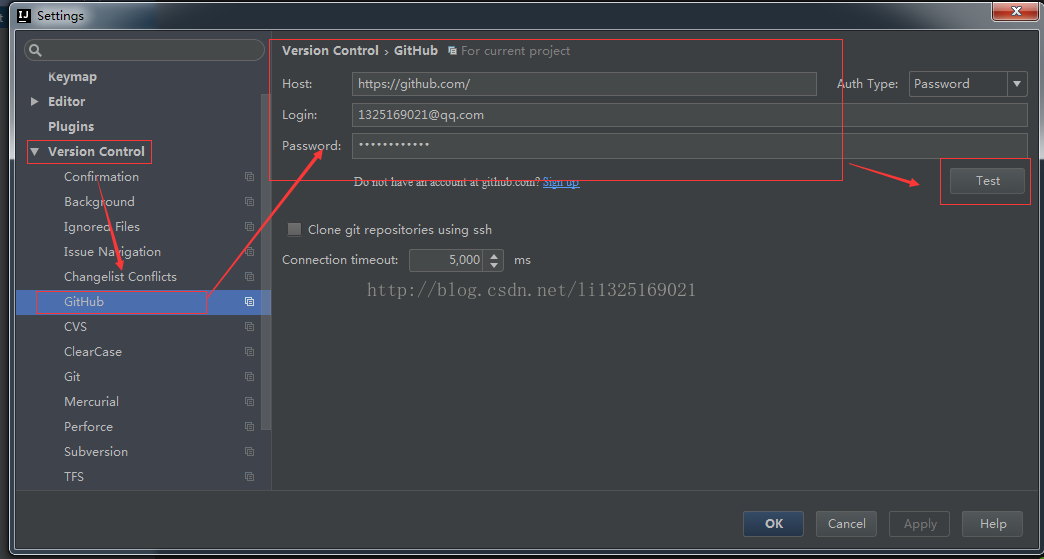
Task: Click into the Login field
Action: [x=690, y=115]
